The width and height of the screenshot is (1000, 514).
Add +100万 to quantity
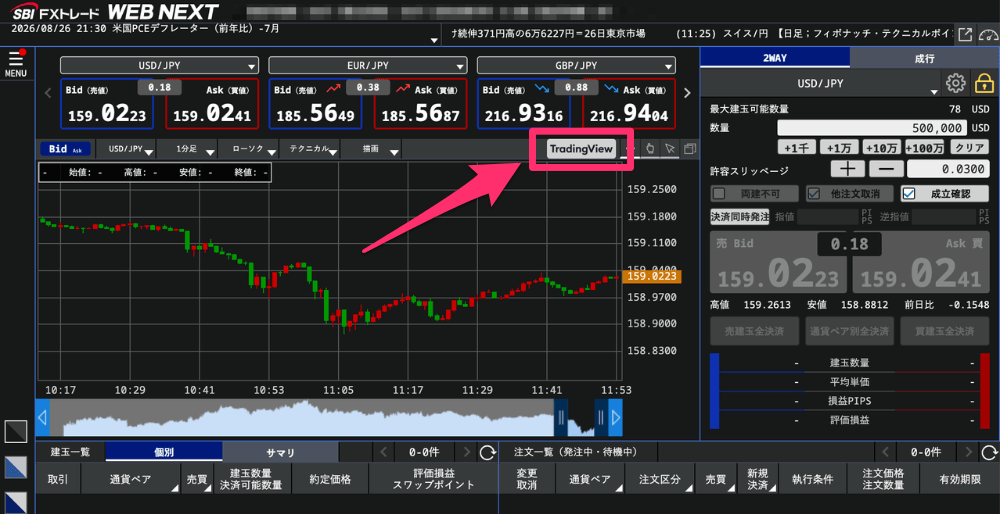tap(924, 148)
